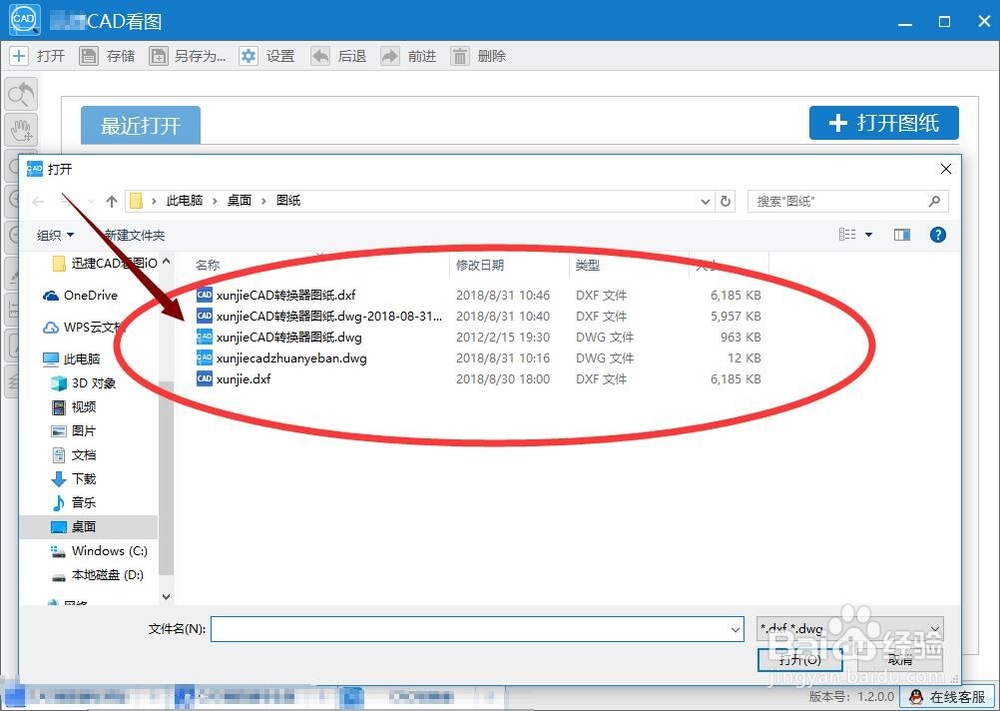Viewport: 1000px width, 711px height.
Task: Click the up-folder arrow in dialog
Action: pos(112,202)
